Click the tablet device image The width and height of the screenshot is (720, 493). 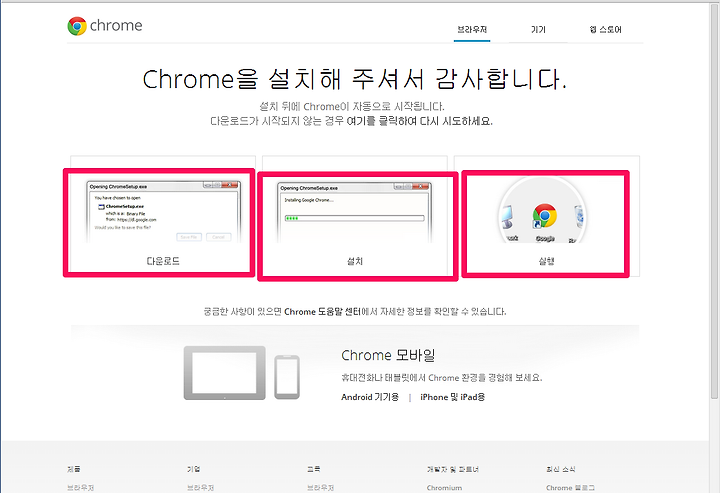click(x=225, y=373)
